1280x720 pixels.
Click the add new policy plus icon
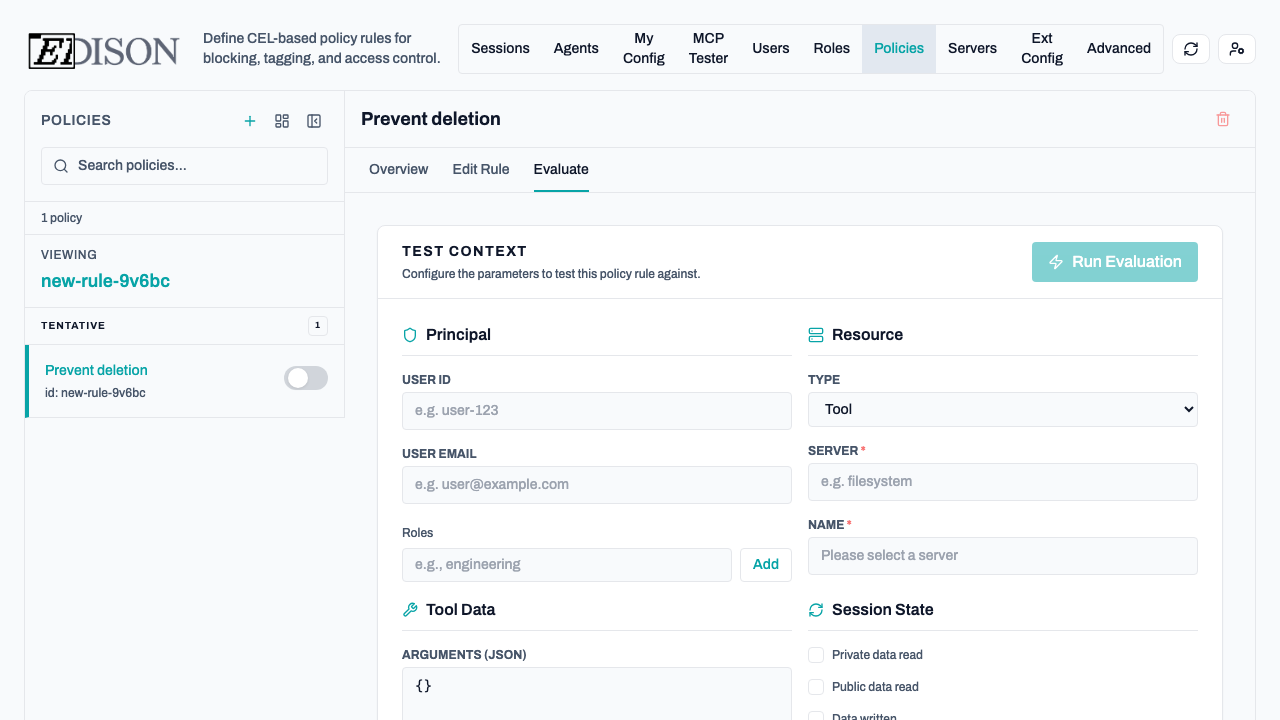pos(250,121)
